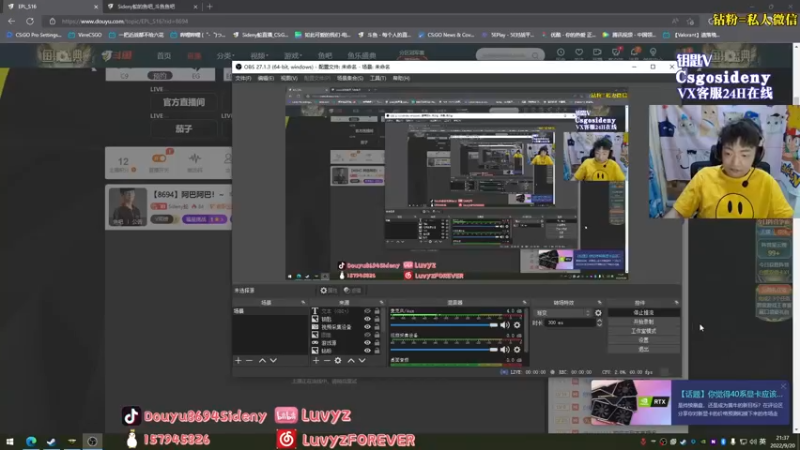Lock the 视频采集设备 source
Viewport: 800px width, 450px height.
tap(377, 327)
